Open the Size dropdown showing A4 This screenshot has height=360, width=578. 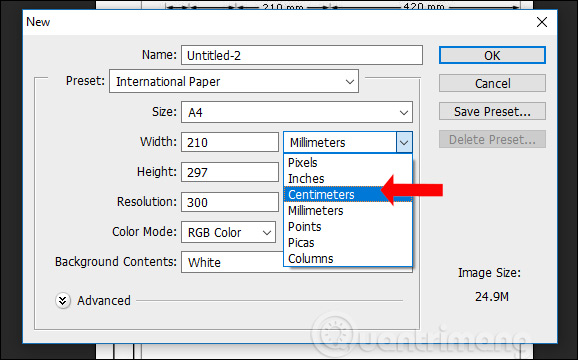(297, 112)
